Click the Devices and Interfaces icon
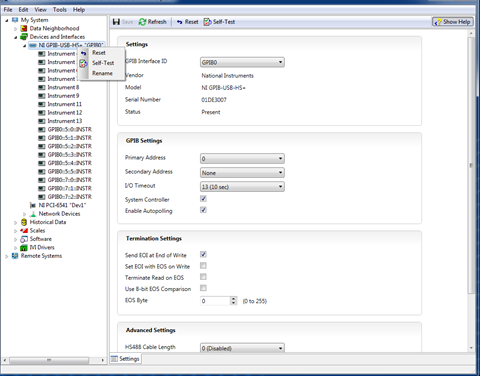 tap(24, 37)
